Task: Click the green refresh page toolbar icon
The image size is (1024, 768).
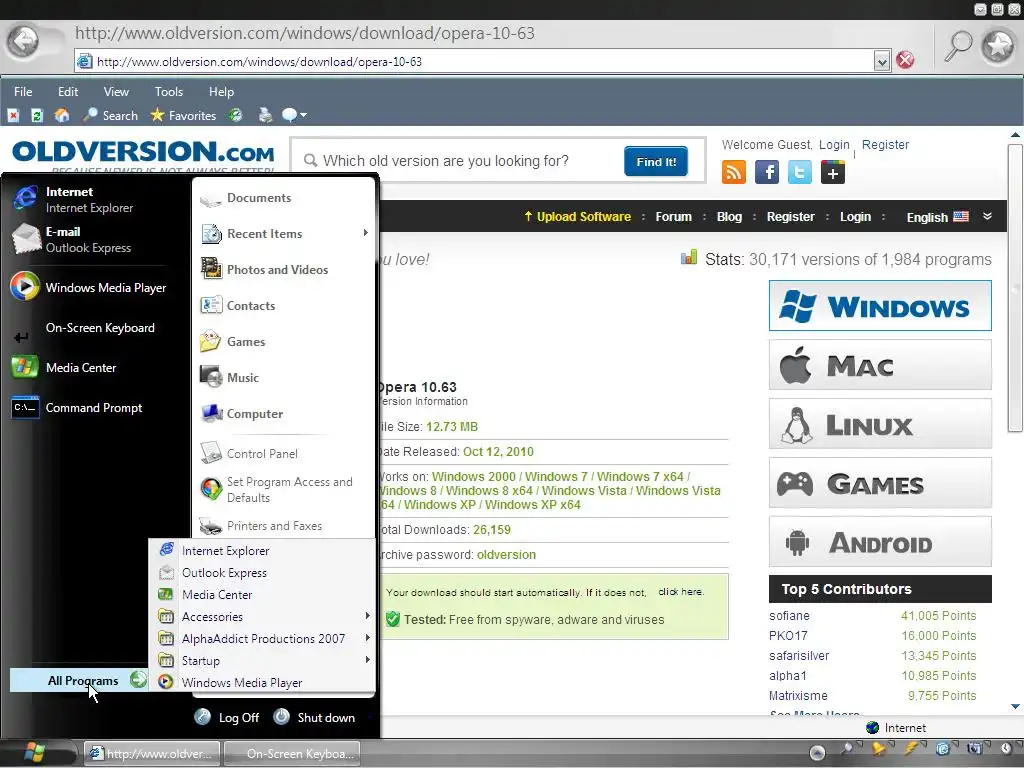Action: click(37, 116)
